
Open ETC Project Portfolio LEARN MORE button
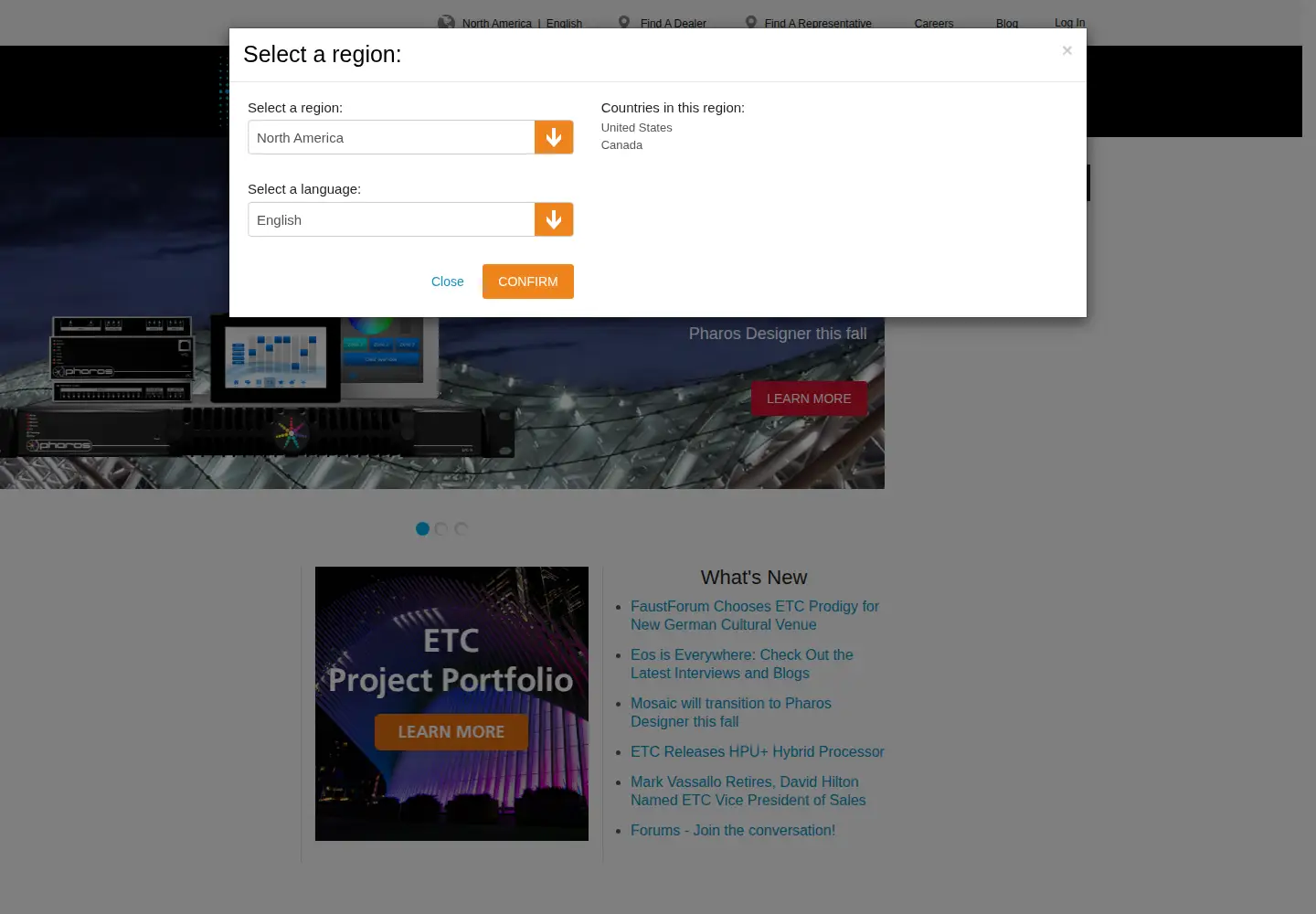(x=451, y=732)
